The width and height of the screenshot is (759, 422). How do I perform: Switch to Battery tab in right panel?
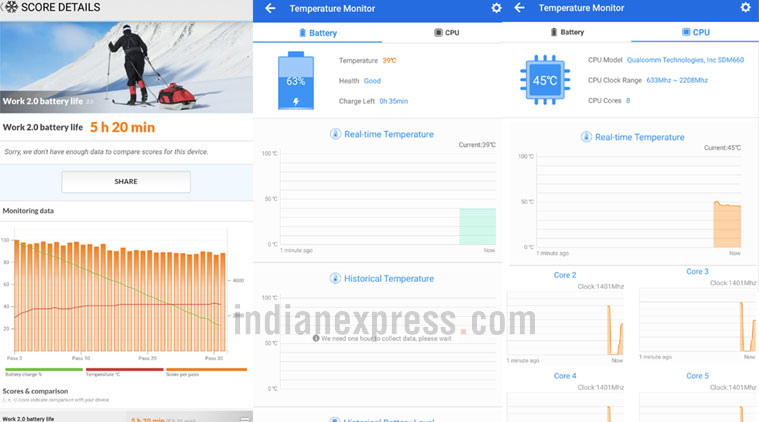point(567,32)
